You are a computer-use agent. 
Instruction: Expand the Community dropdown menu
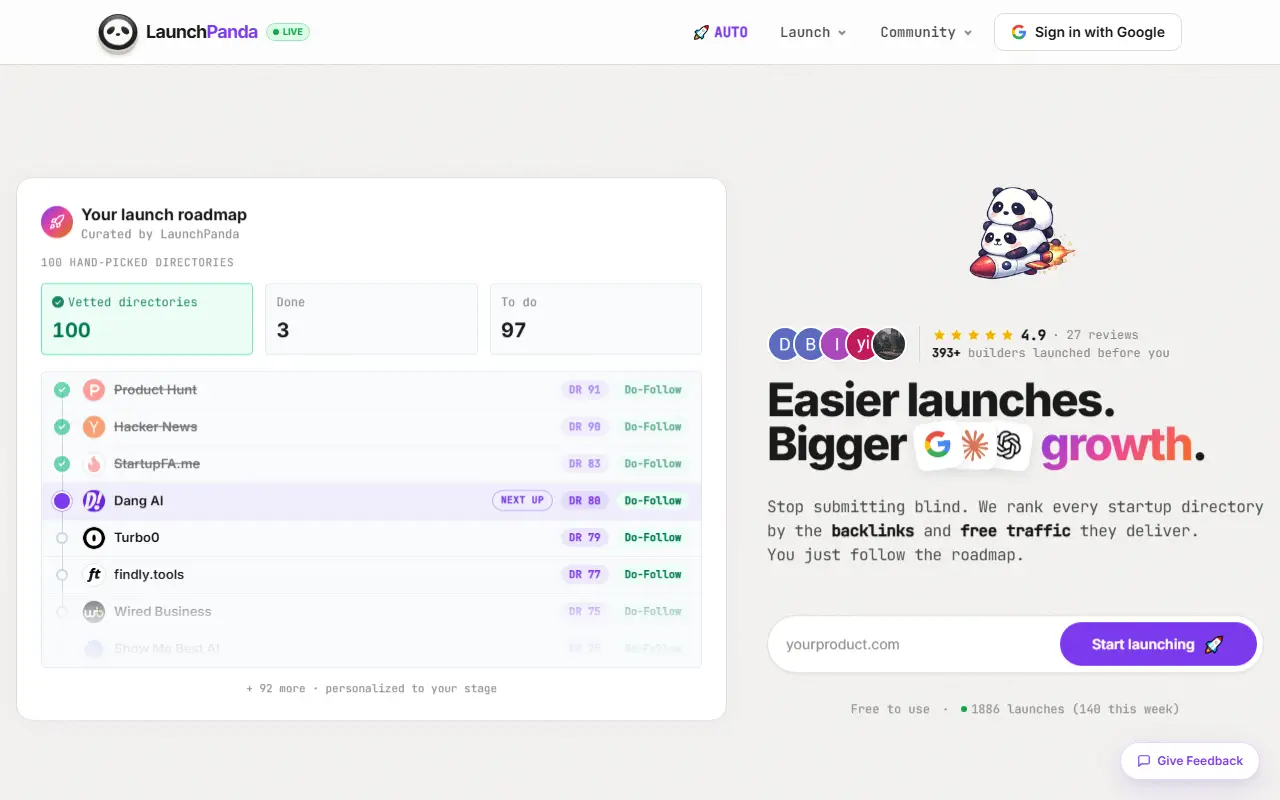click(x=926, y=33)
